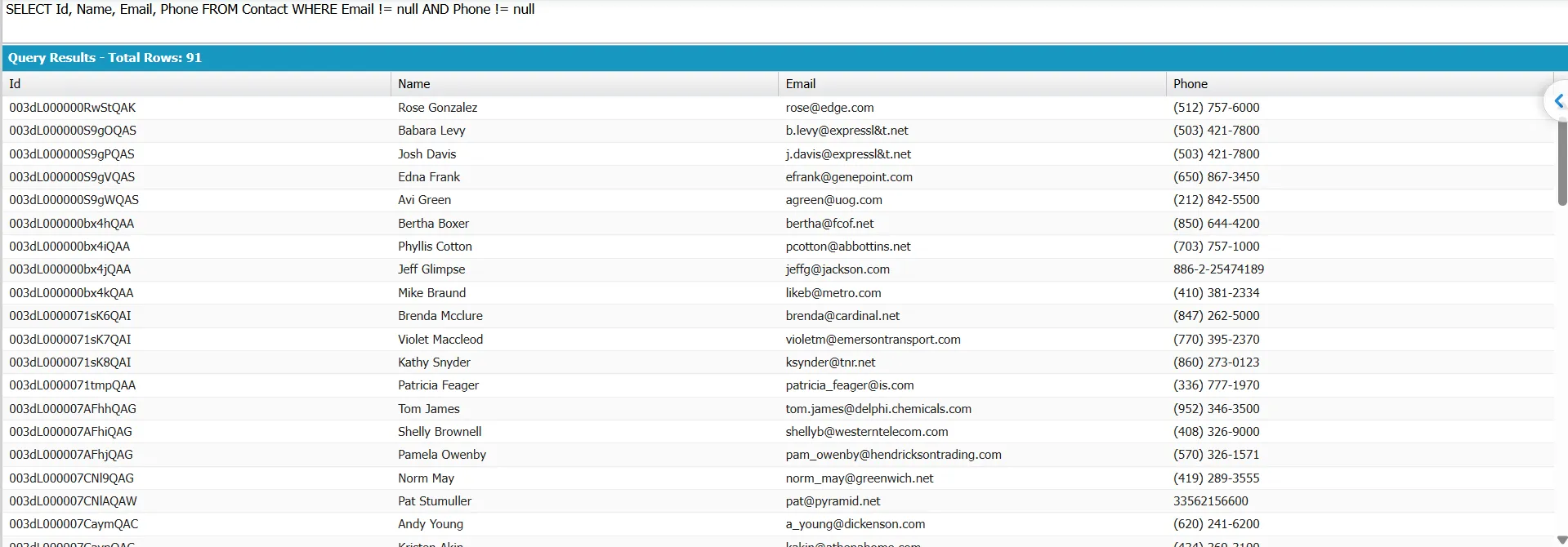
Task: Click the phone 33562156600
Action: click(1211, 501)
